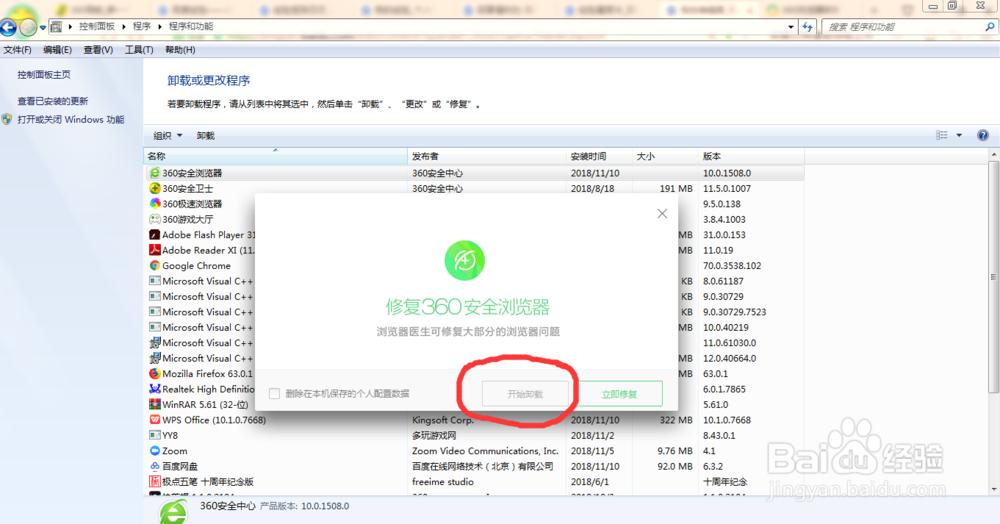Click 程序和功能 in the address bar
The height and width of the screenshot is (524, 1000).
pos(191,26)
